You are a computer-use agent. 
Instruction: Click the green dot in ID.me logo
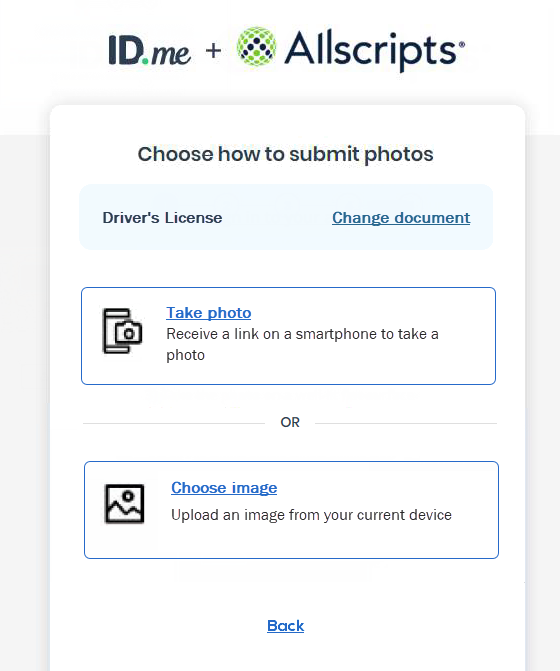click(145, 61)
